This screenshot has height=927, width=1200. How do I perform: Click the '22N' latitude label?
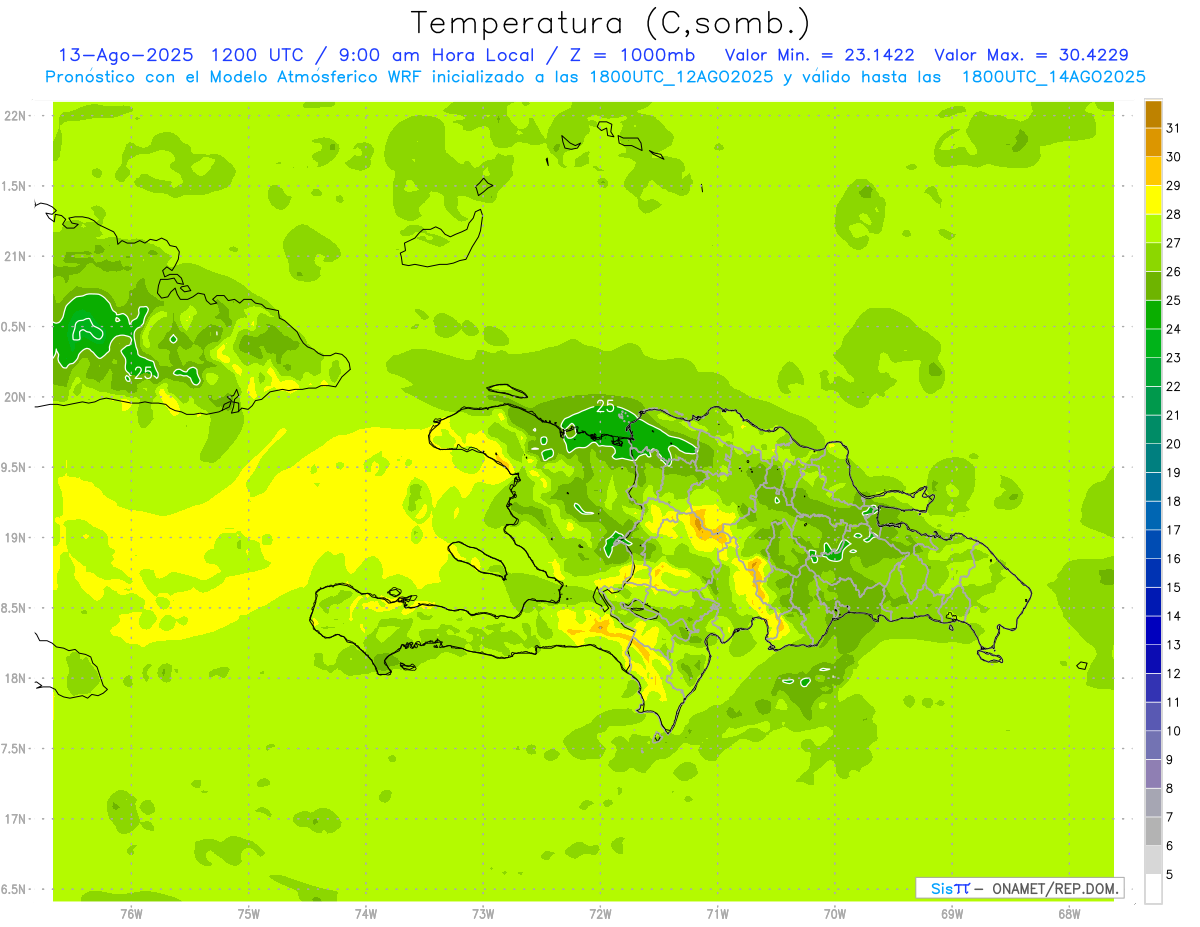pyautogui.click(x=16, y=116)
